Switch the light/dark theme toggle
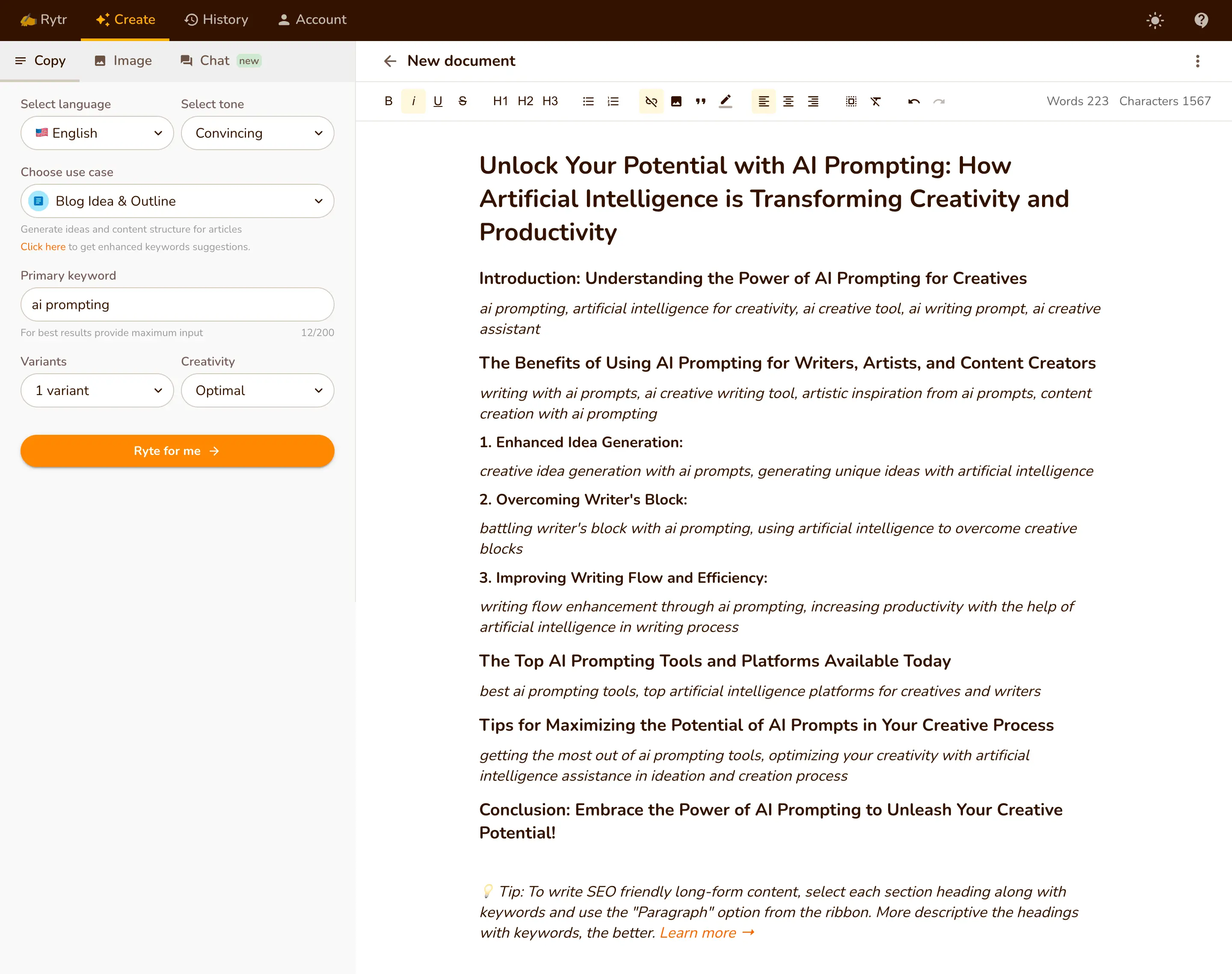Image resolution: width=1232 pixels, height=974 pixels. (1155, 21)
